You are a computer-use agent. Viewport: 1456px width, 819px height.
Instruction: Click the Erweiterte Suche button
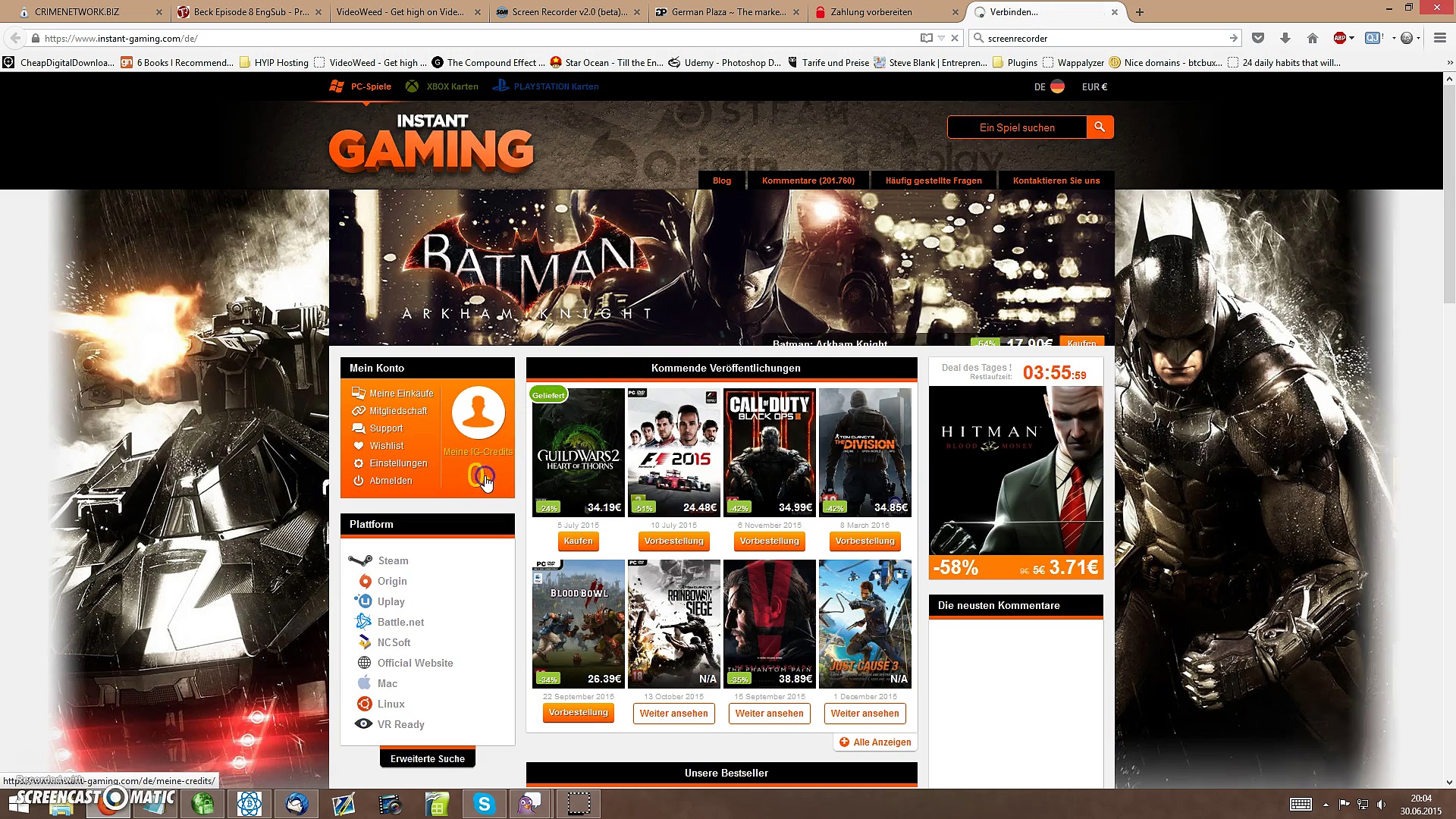(x=428, y=758)
